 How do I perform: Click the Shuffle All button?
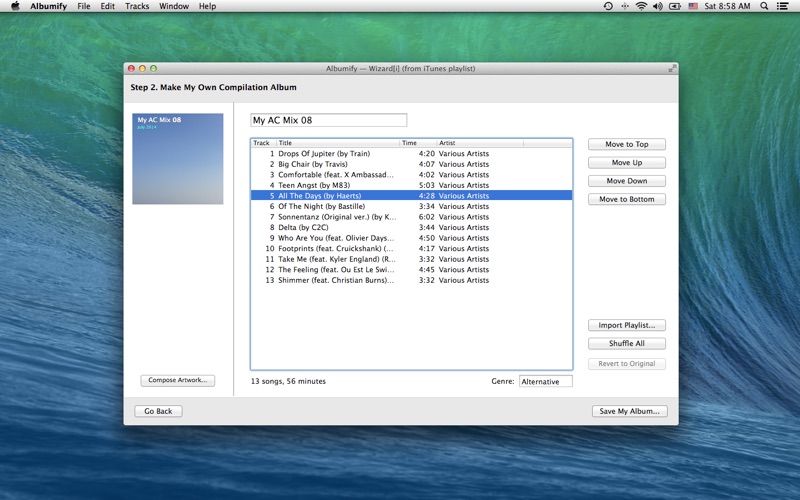pyautogui.click(x=627, y=344)
